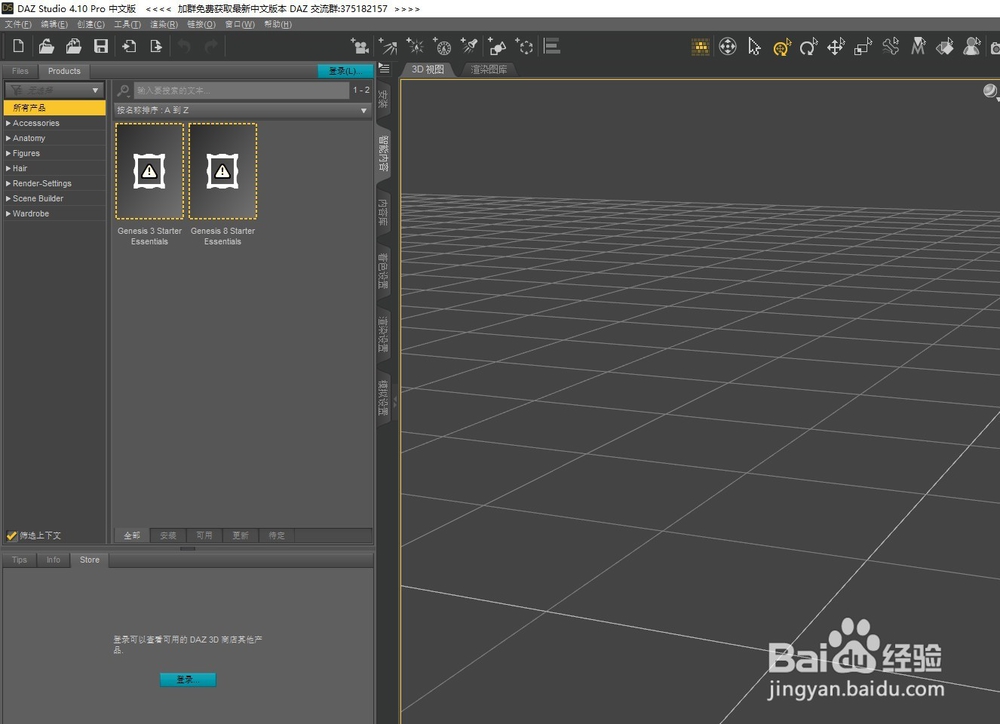Switch to the Files tab

[x=20, y=71]
